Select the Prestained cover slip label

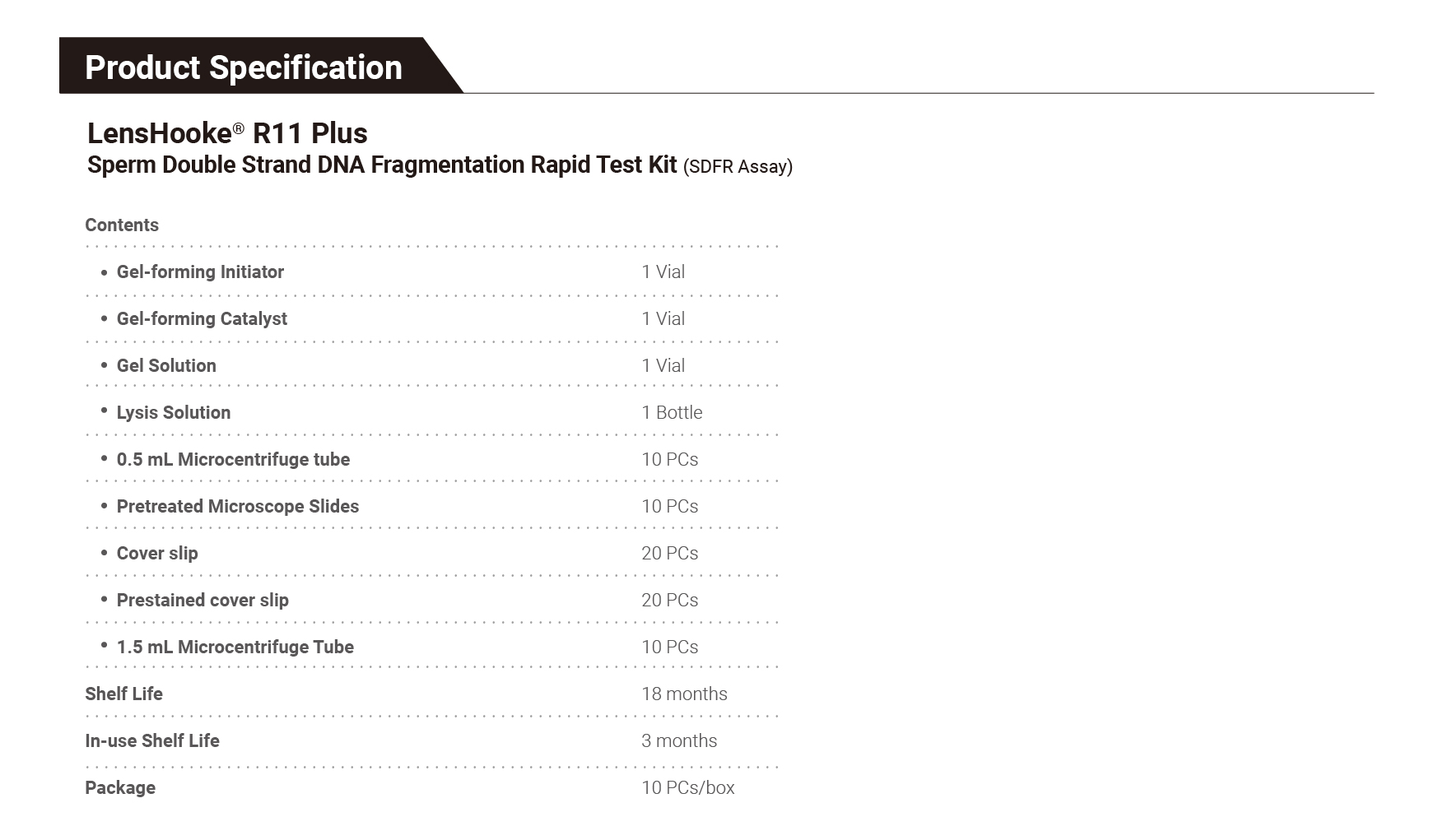pos(203,600)
